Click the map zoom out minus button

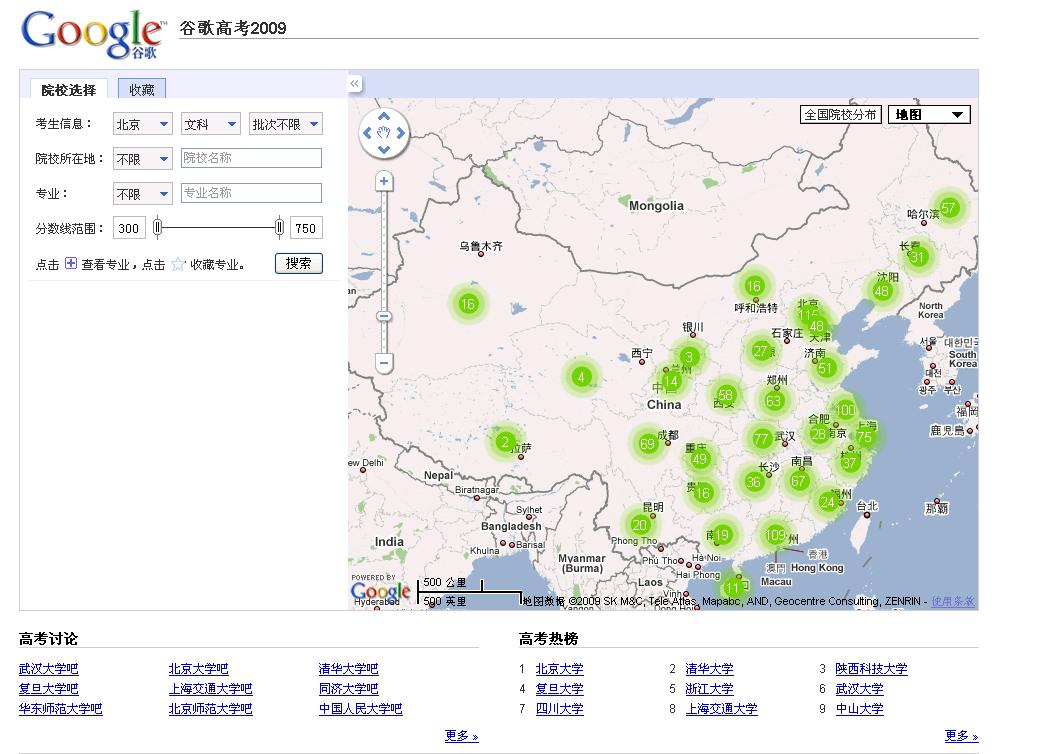click(x=384, y=363)
